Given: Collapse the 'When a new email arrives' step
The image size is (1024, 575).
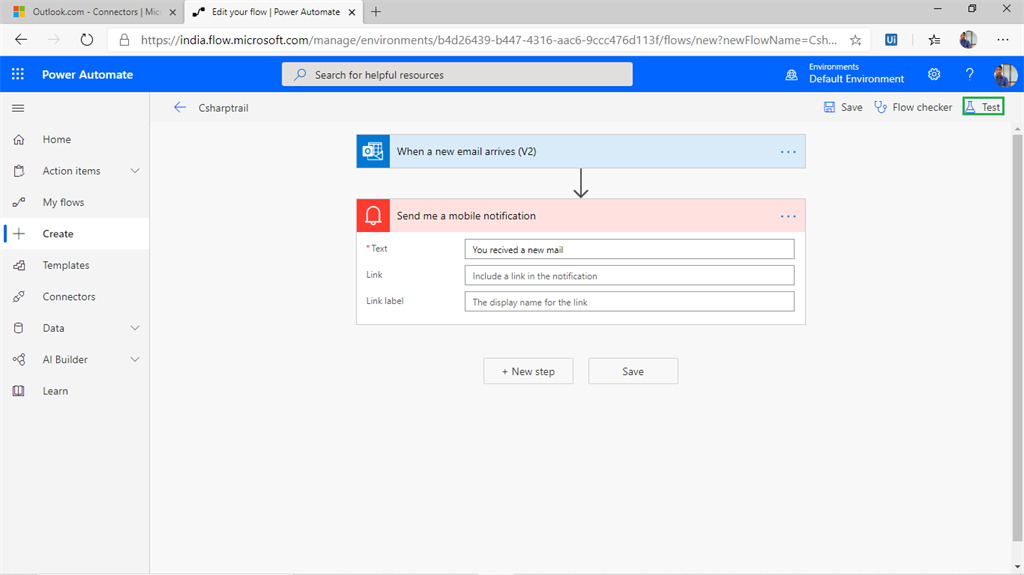Looking at the screenshot, I should tap(581, 151).
